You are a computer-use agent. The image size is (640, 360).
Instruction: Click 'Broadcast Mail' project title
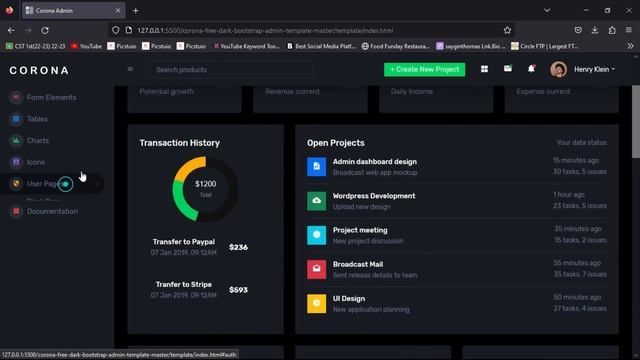[x=358, y=264]
